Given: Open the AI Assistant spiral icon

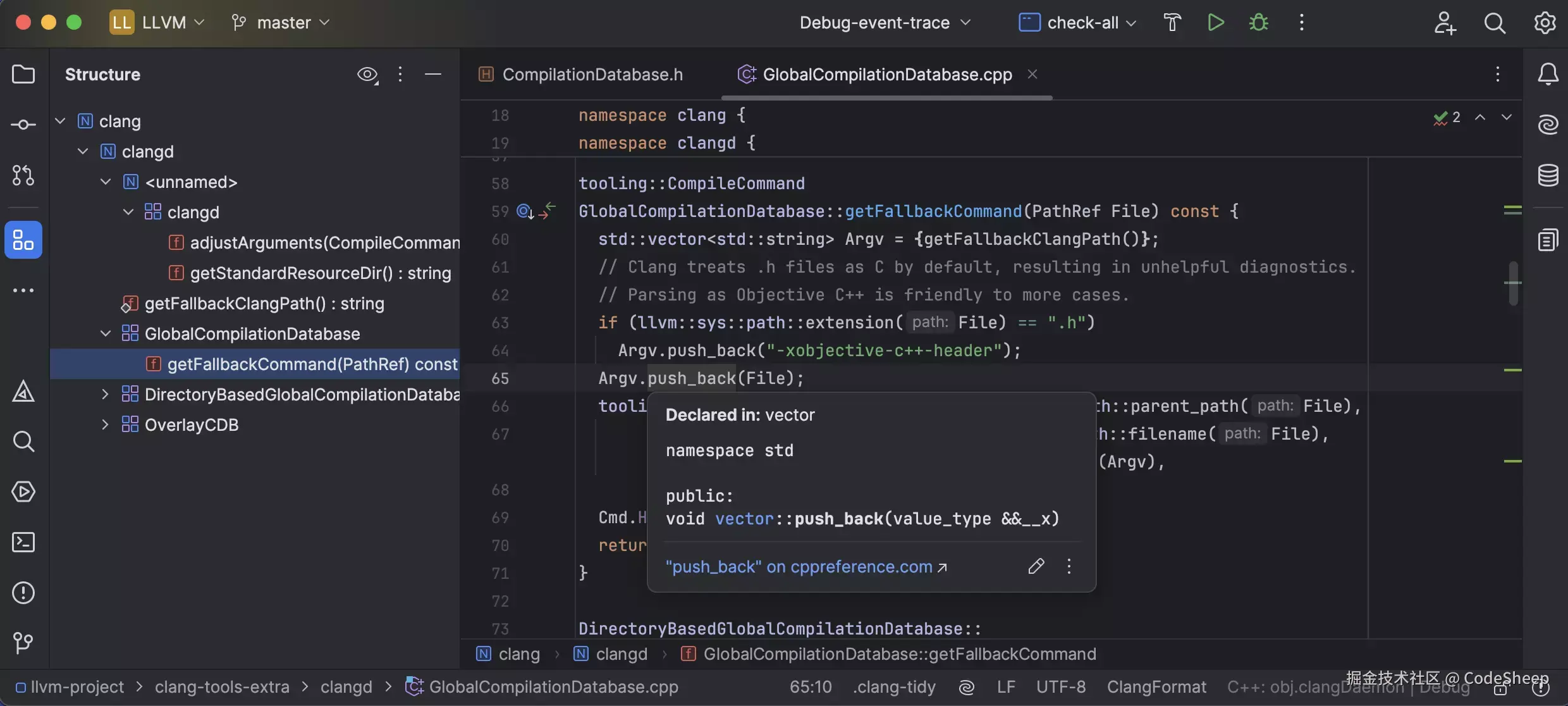Looking at the screenshot, I should pyautogui.click(x=1548, y=125).
